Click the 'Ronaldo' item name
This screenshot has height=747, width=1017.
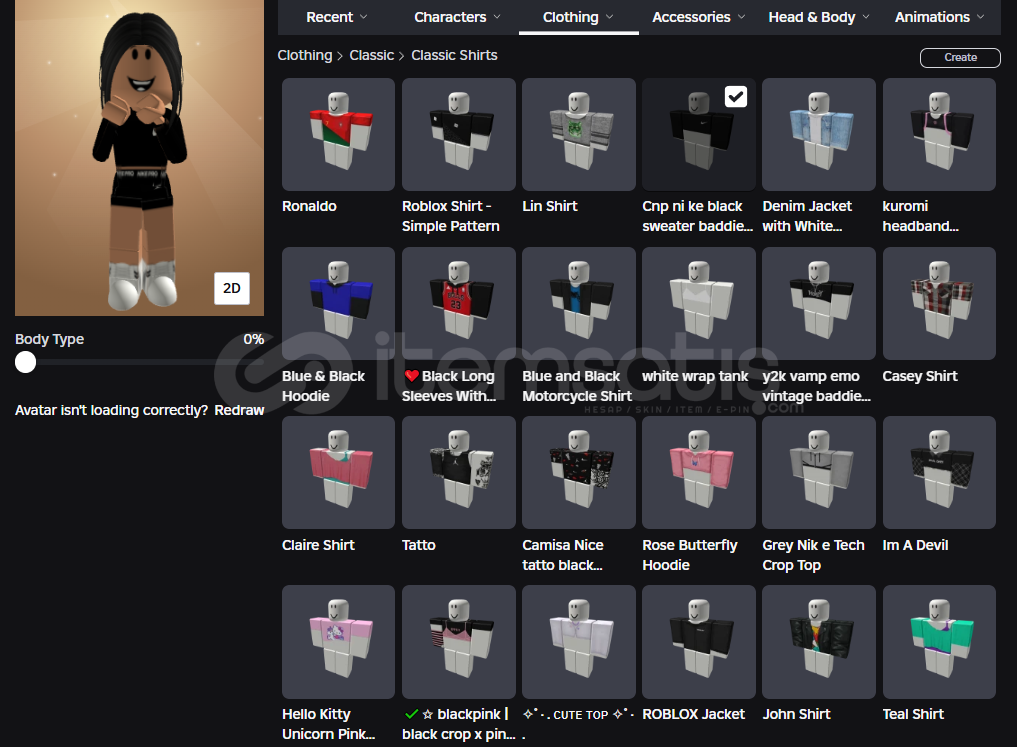(309, 206)
